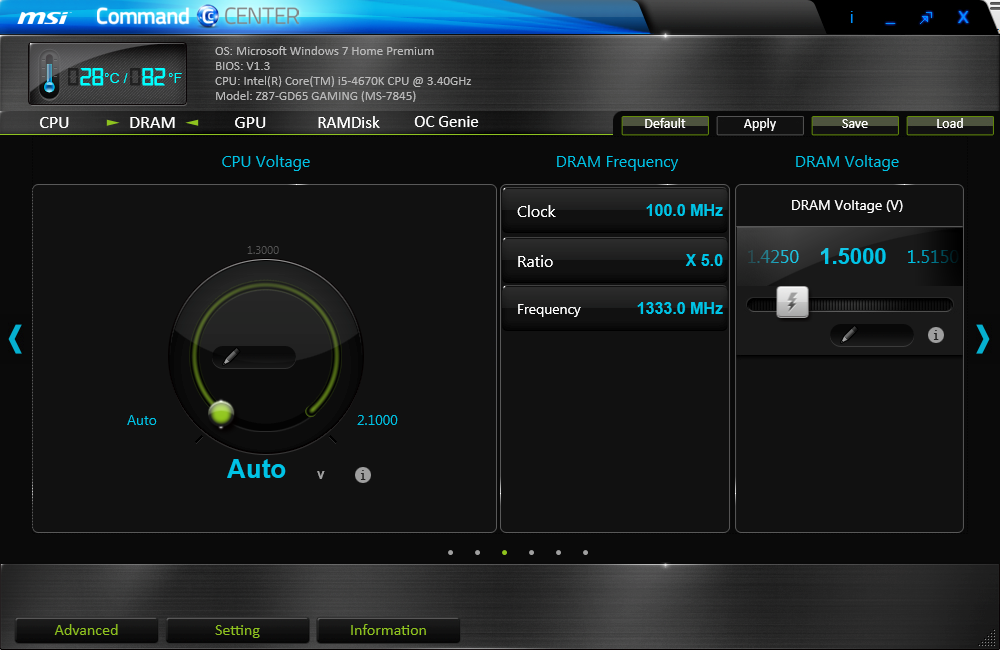Open the Advanced panel

(x=86, y=630)
